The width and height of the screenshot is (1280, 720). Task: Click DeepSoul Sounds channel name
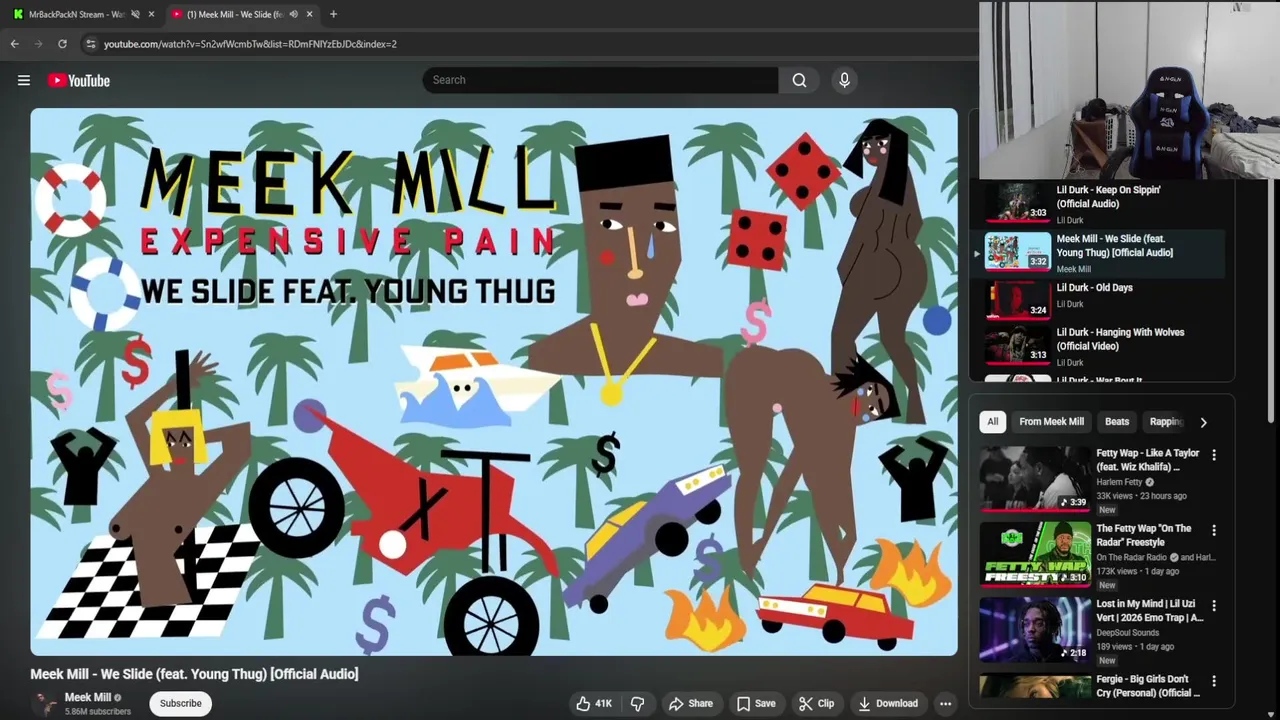(x=1127, y=633)
